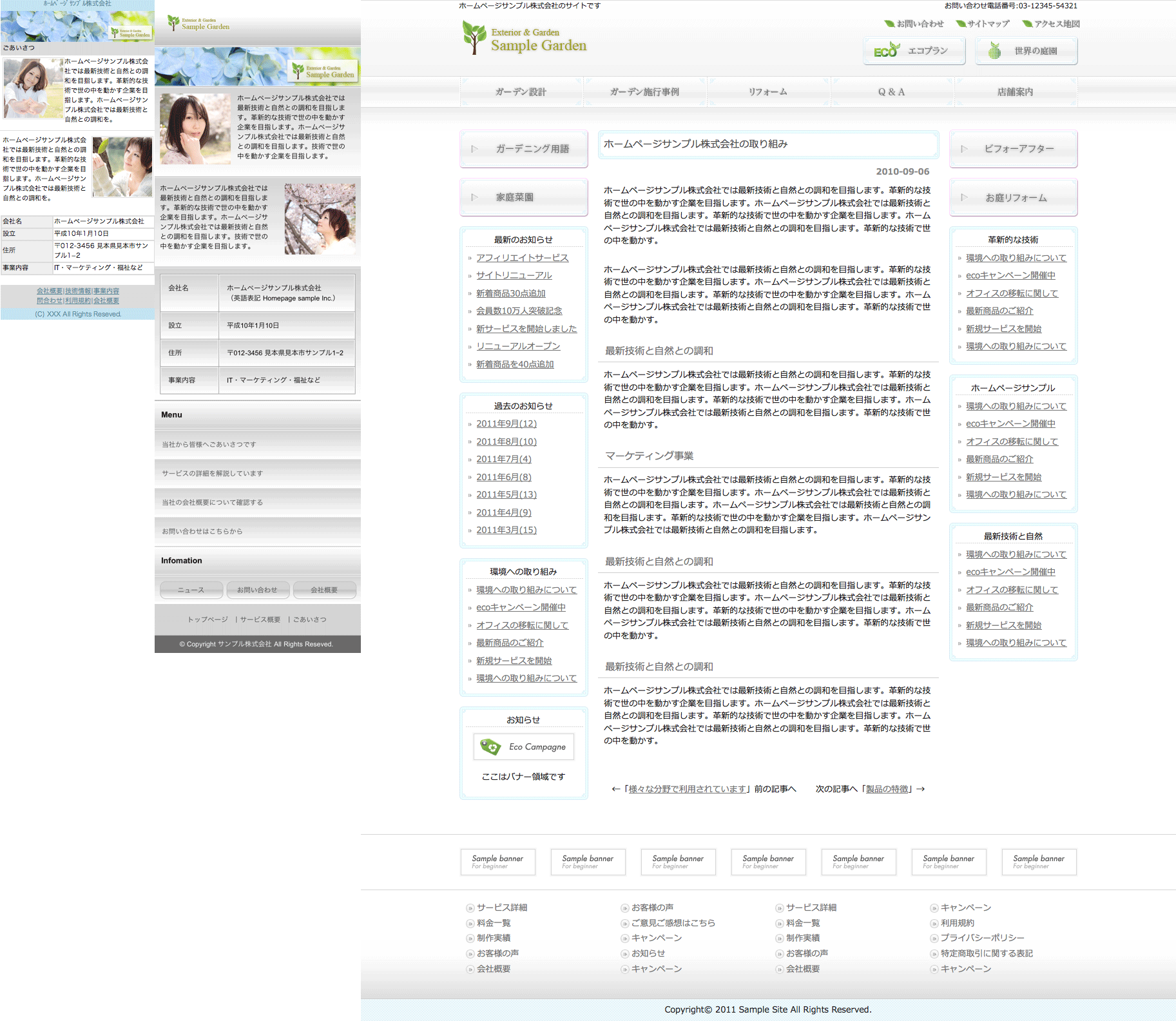Click the leaf icon beside お問い合わせ

(x=889, y=24)
